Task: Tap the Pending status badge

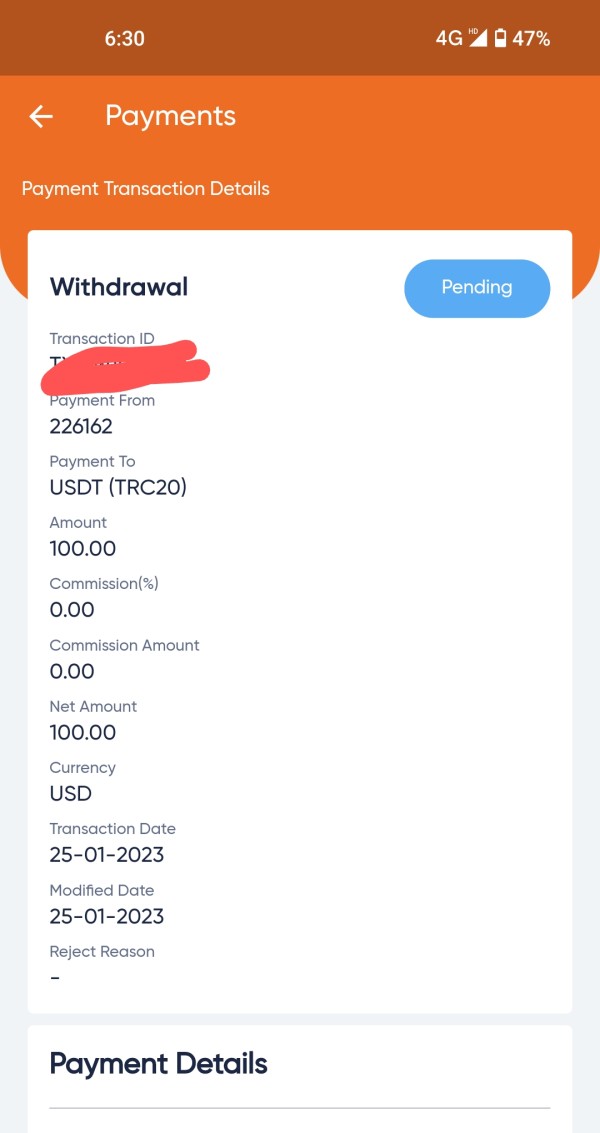Action: tap(477, 288)
